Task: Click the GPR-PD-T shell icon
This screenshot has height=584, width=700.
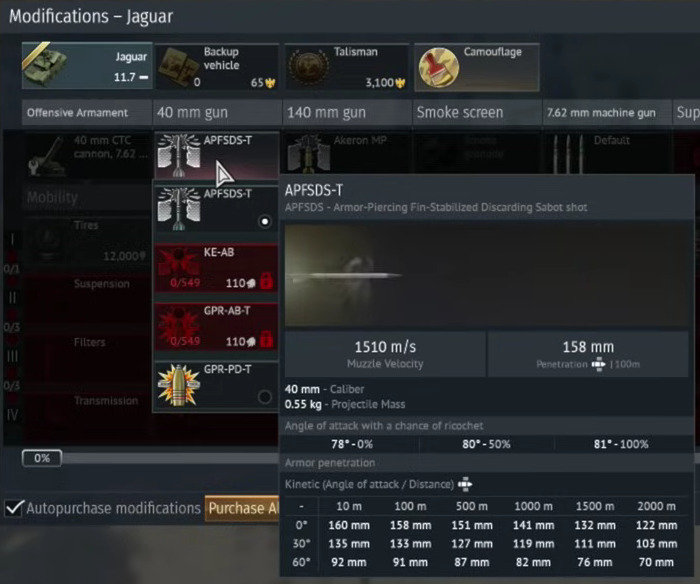Action: tap(176, 386)
